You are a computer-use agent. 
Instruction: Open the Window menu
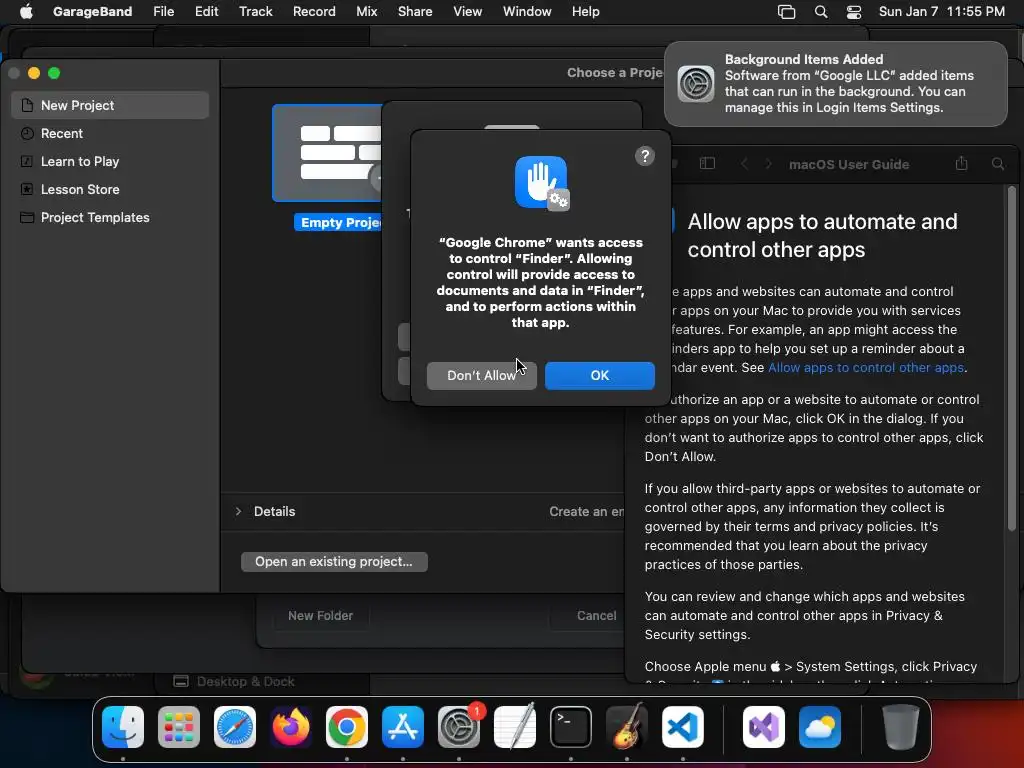pyautogui.click(x=527, y=11)
